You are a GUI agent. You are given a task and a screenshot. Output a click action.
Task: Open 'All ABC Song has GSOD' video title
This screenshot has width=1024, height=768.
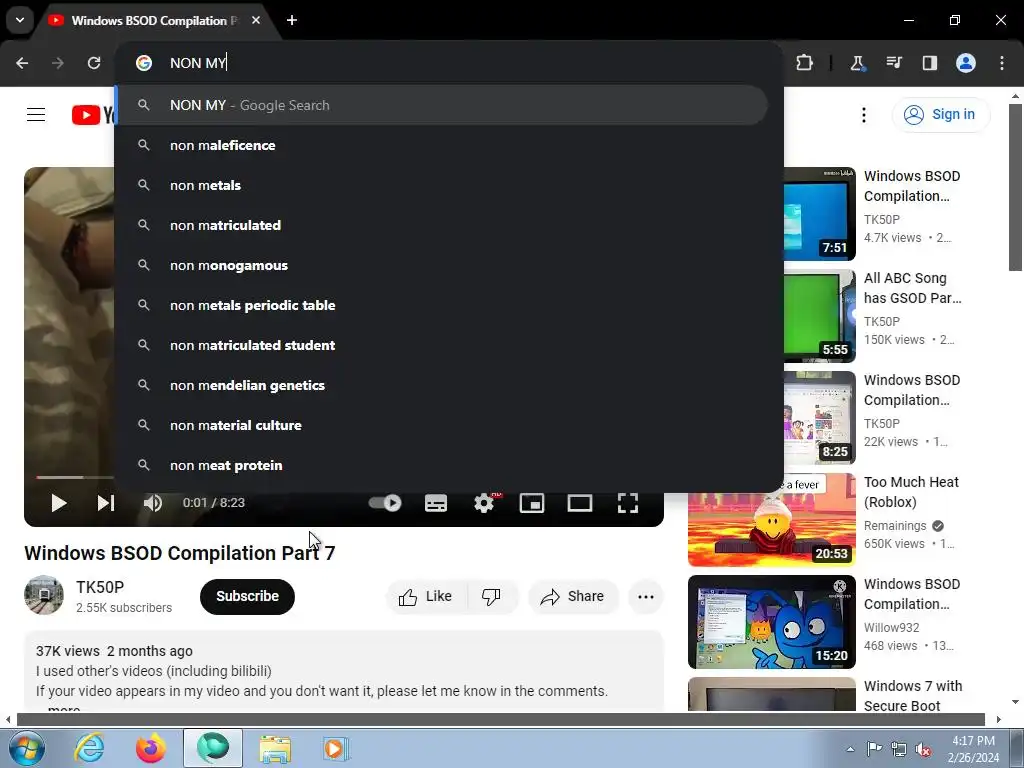[x=912, y=288]
